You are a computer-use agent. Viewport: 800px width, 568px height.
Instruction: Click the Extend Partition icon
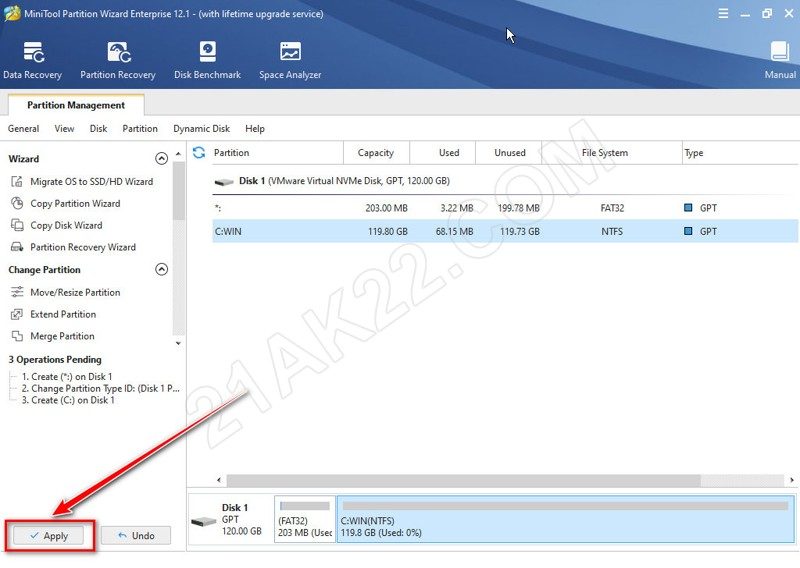point(17,314)
